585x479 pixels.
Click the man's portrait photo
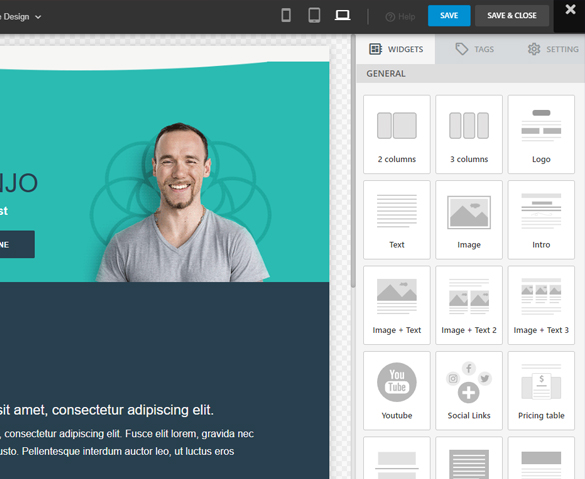(181, 203)
